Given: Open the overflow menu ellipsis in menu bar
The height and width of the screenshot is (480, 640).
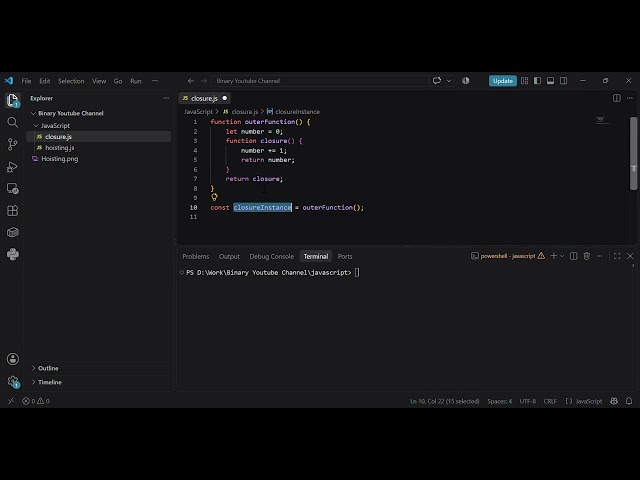Looking at the screenshot, I should (x=155, y=81).
